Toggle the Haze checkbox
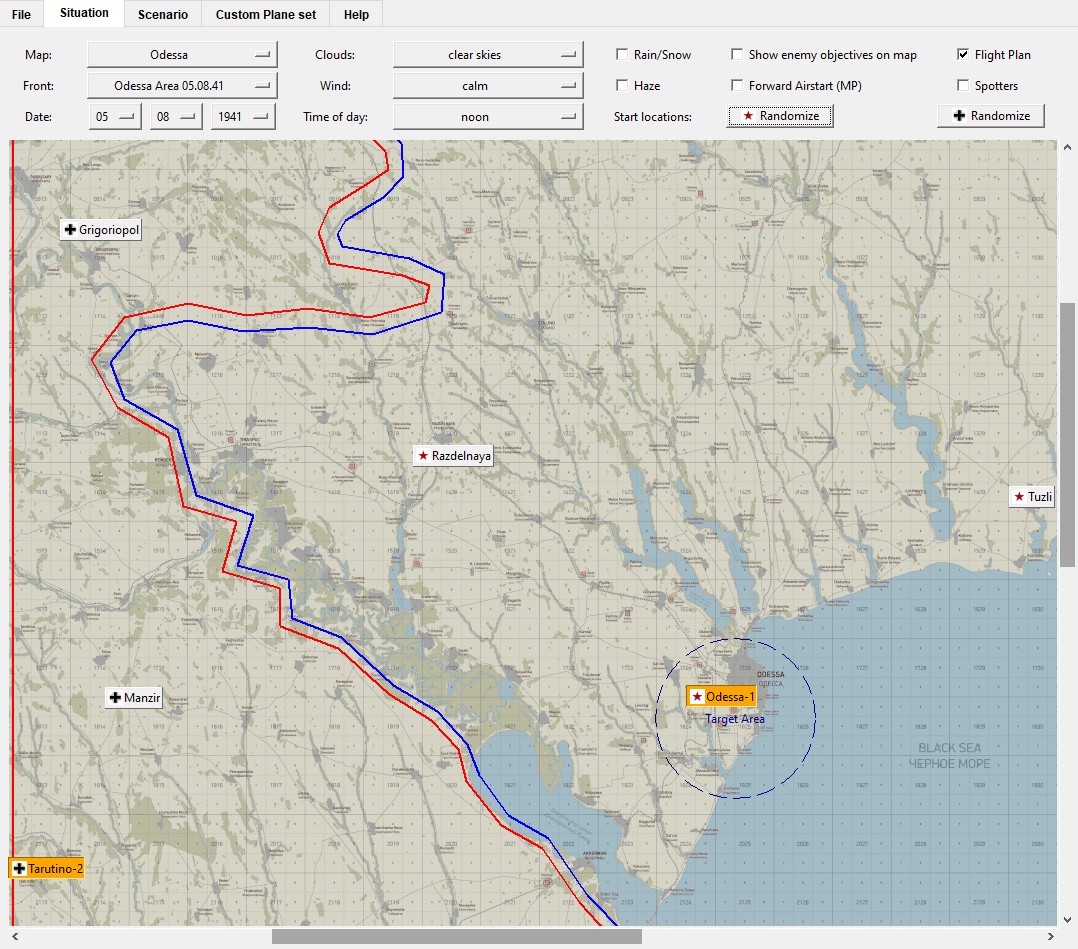Image resolution: width=1078 pixels, height=949 pixels. tap(622, 85)
